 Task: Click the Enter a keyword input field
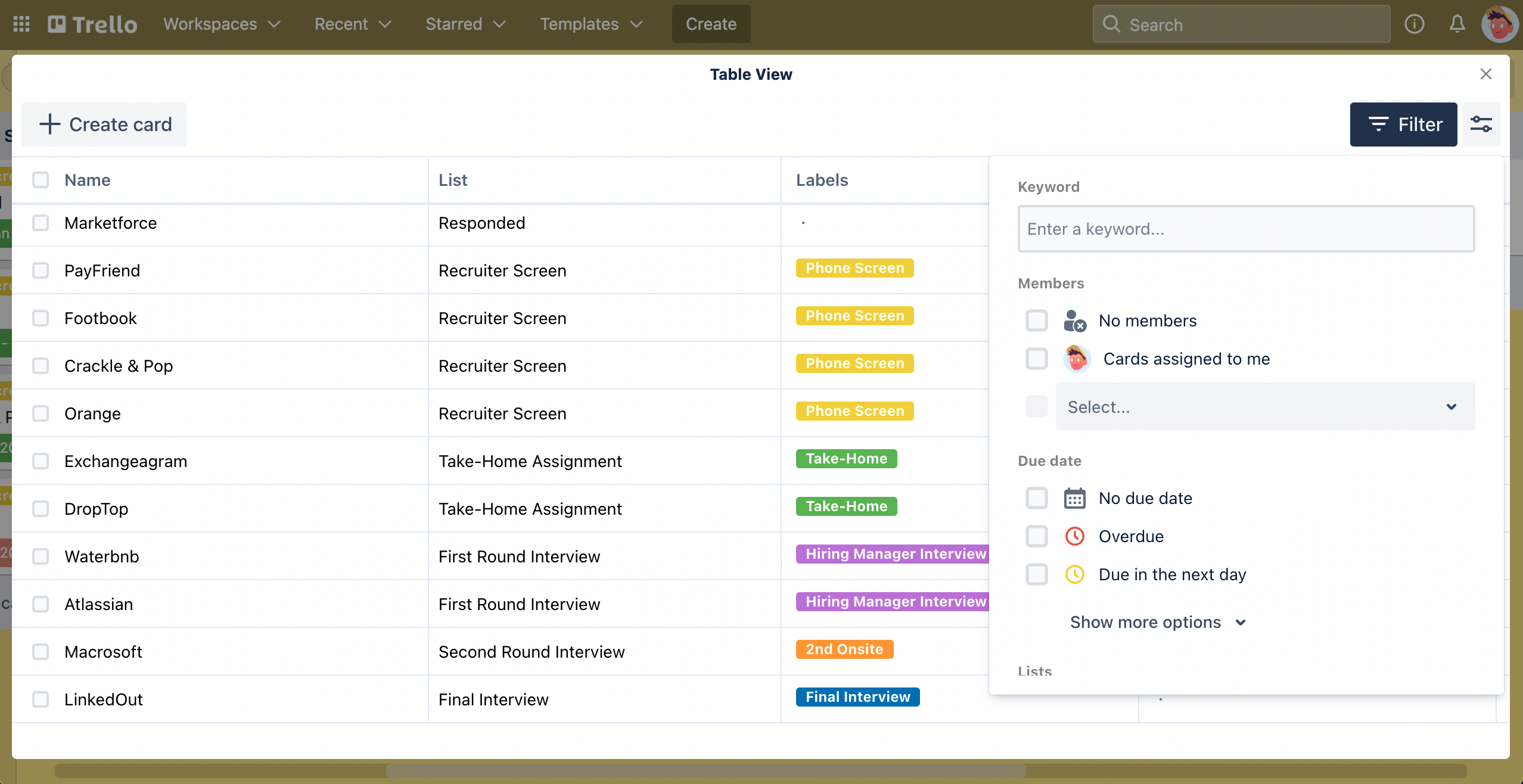click(x=1245, y=229)
